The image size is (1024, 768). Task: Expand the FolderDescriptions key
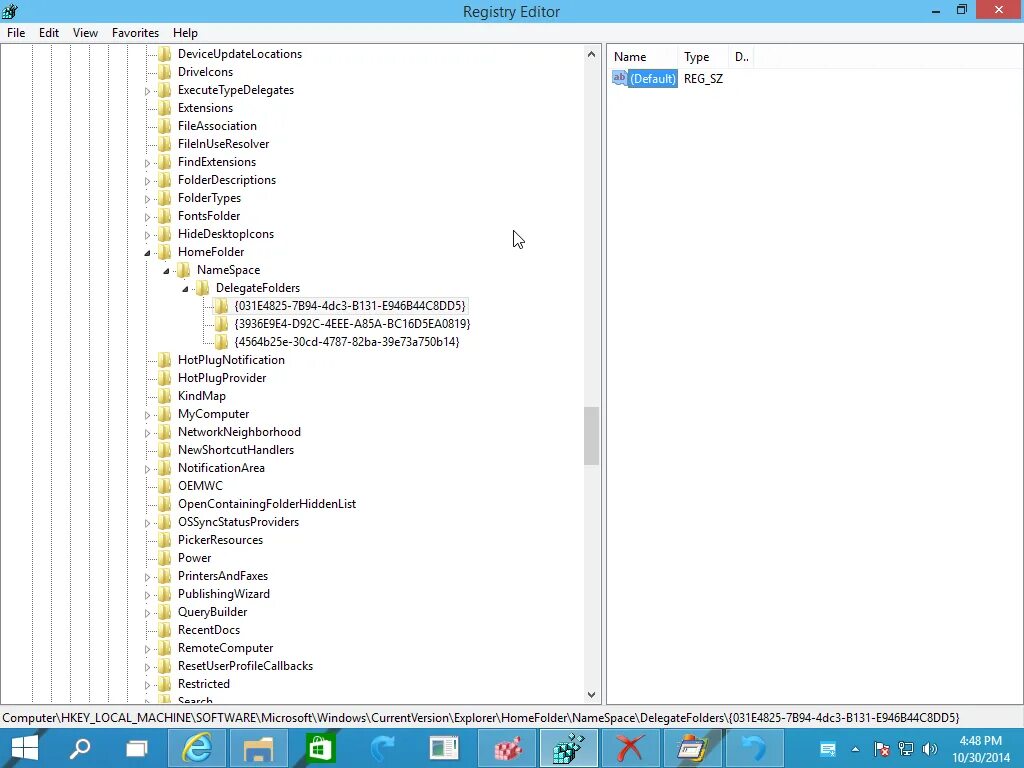tap(147, 181)
